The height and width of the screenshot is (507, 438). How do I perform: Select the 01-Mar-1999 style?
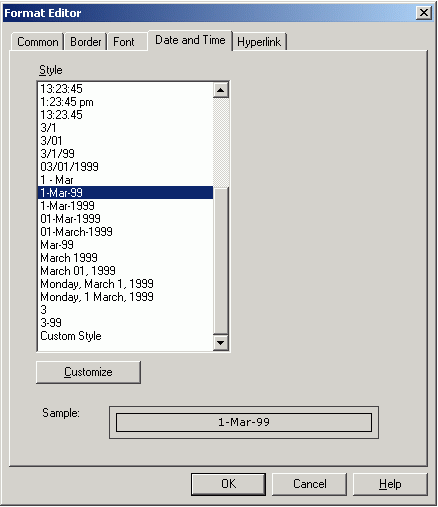[x=125, y=219]
